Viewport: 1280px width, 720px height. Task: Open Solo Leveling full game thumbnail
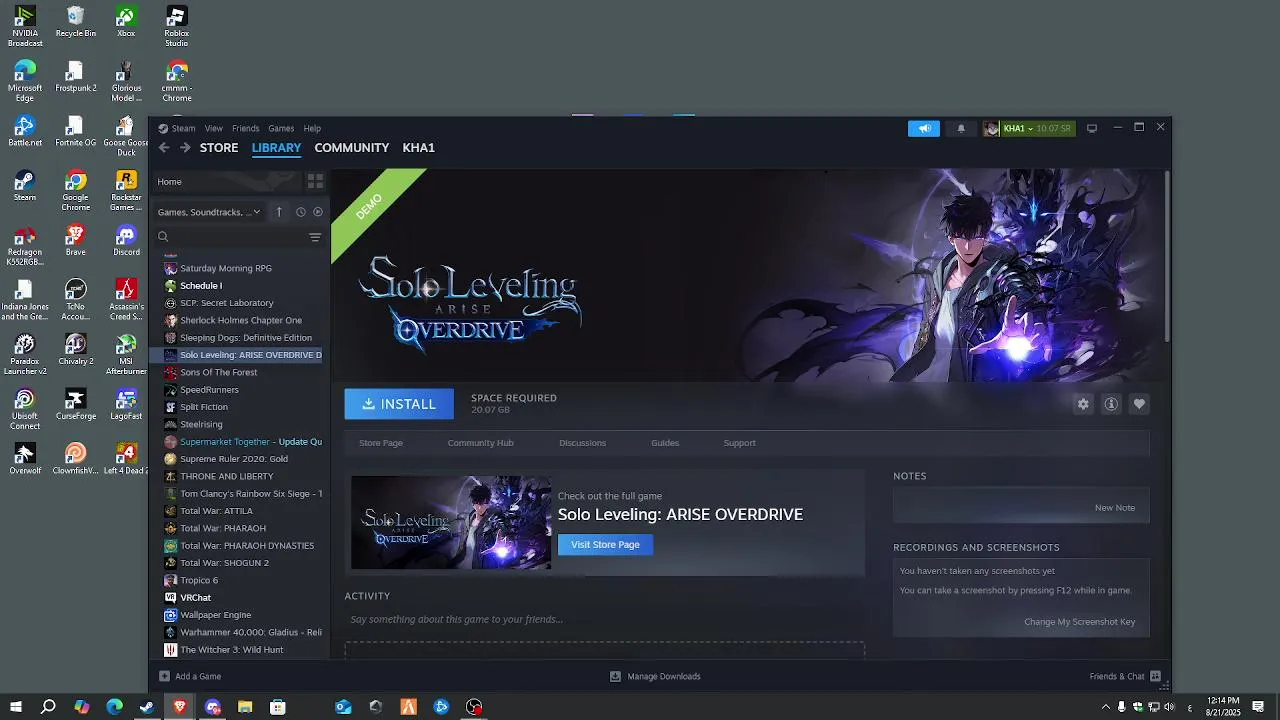coord(451,523)
